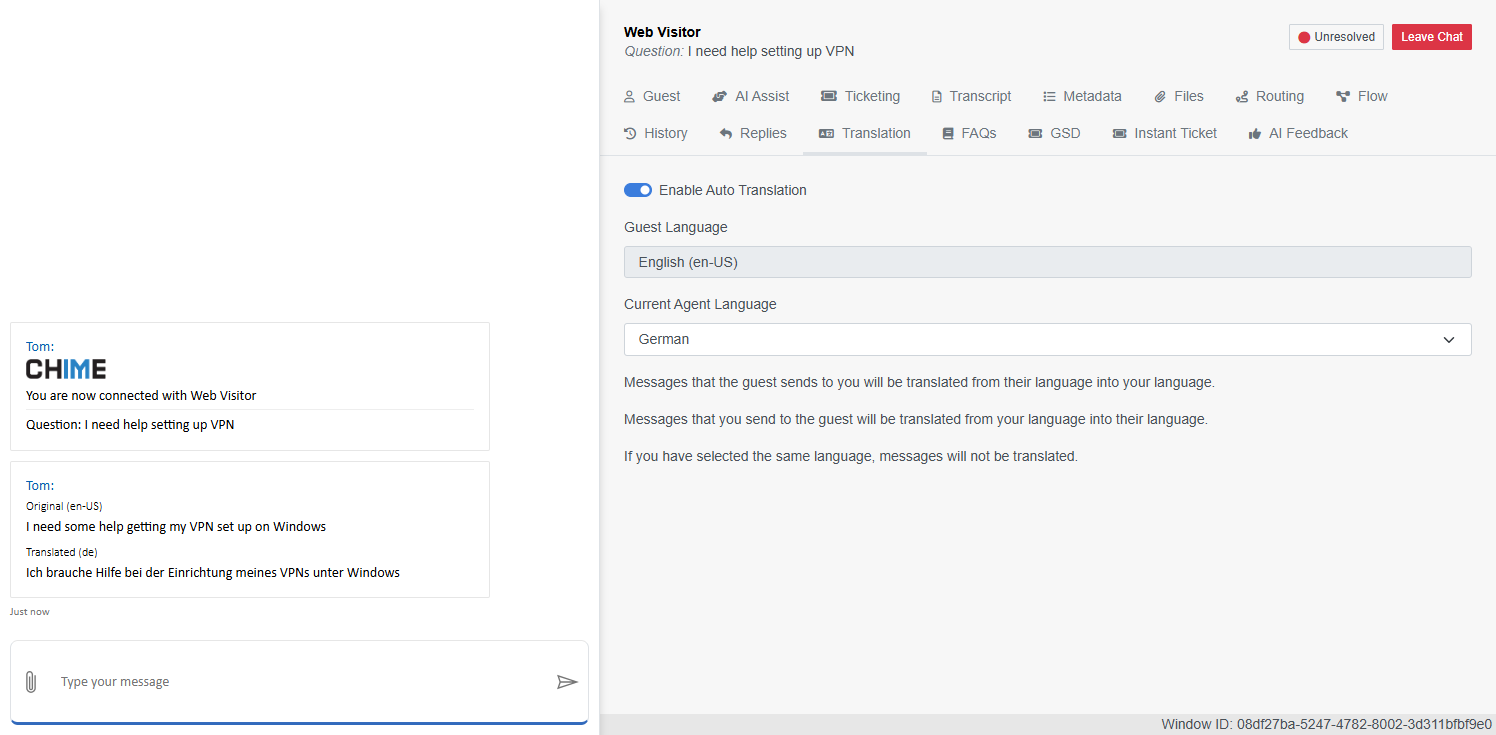The width and height of the screenshot is (1496, 735).
Task: Click the 'Question: I need help setting up VPN' chat line
Action: (x=130, y=425)
